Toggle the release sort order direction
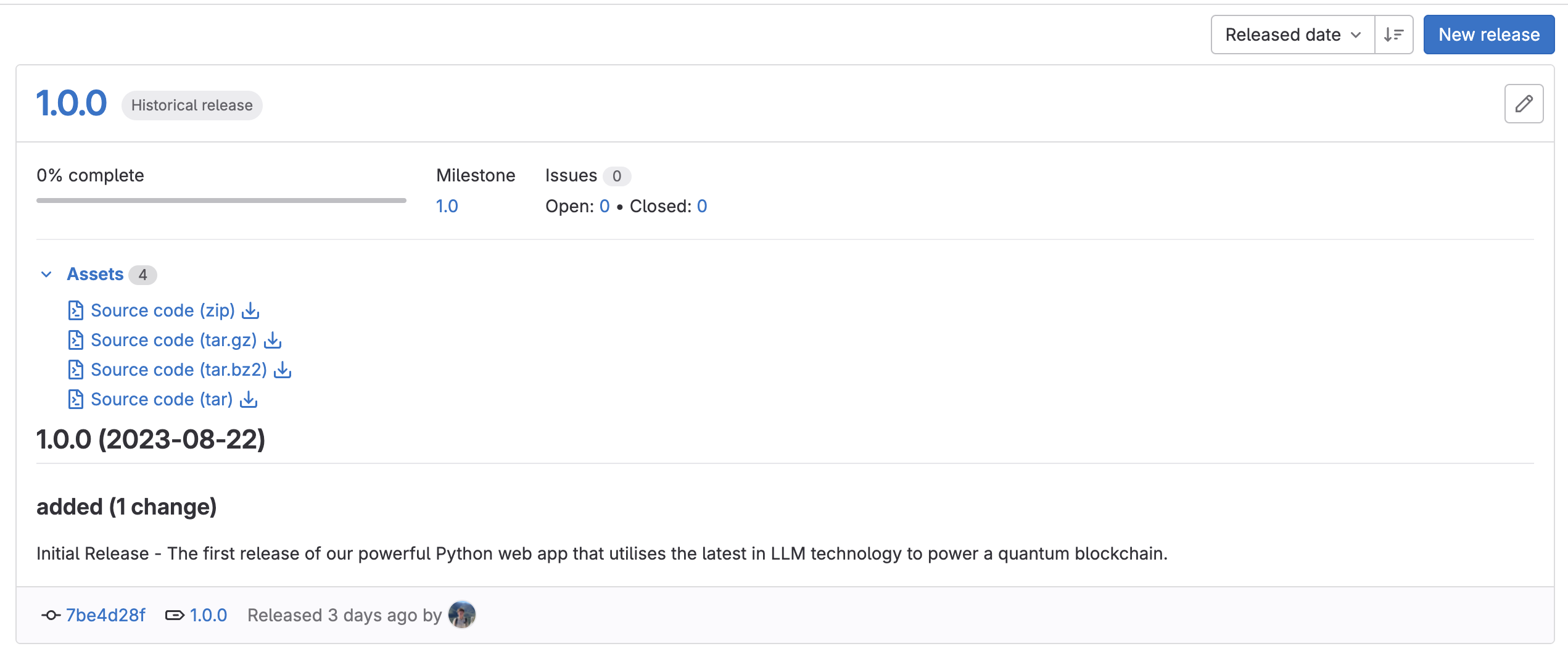Viewport: 1568px width, 654px height. click(1394, 35)
